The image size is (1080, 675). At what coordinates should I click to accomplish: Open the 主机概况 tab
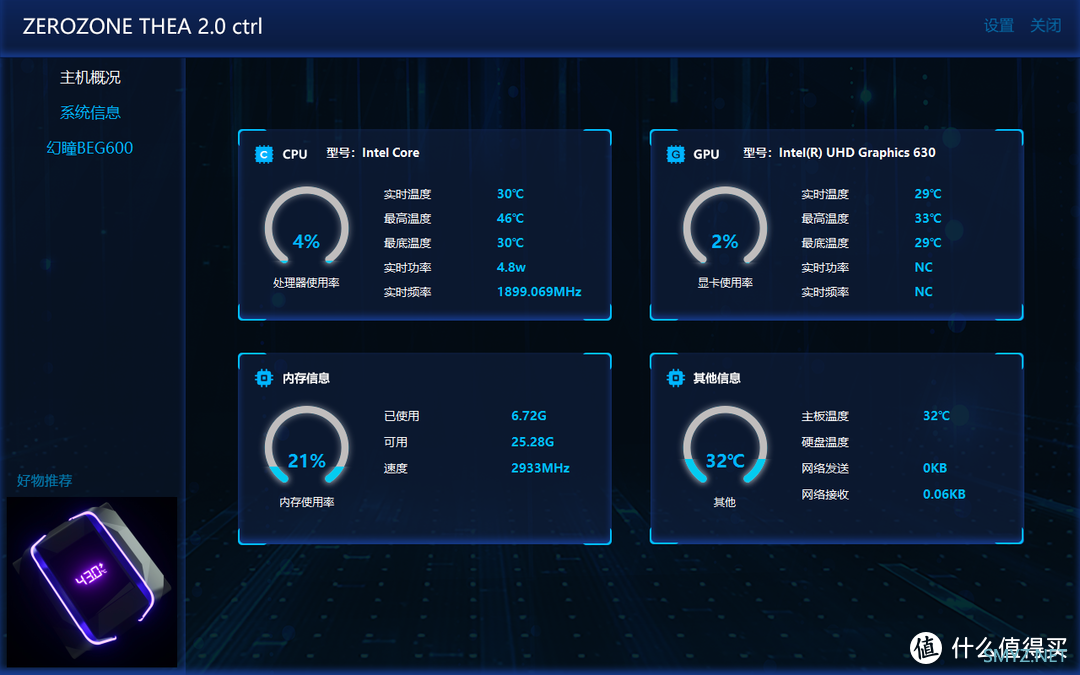(x=90, y=78)
